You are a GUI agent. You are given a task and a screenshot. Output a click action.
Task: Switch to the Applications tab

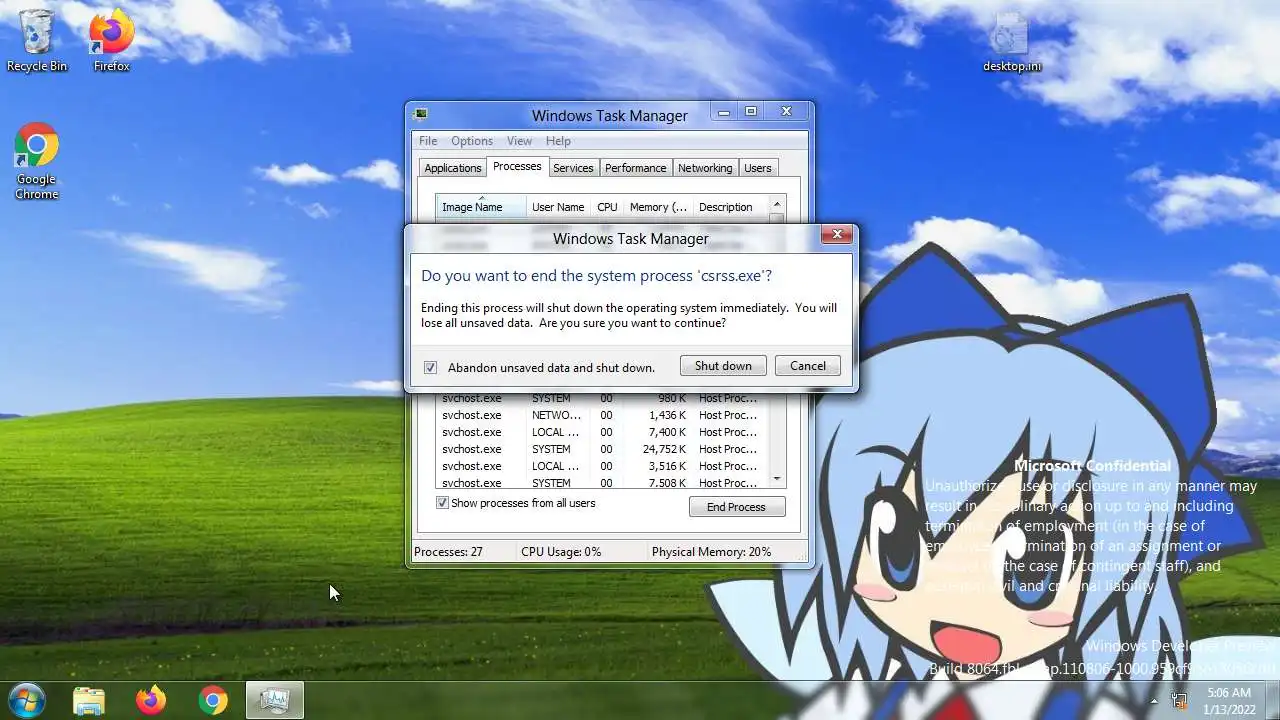pyautogui.click(x=453, y=168)
